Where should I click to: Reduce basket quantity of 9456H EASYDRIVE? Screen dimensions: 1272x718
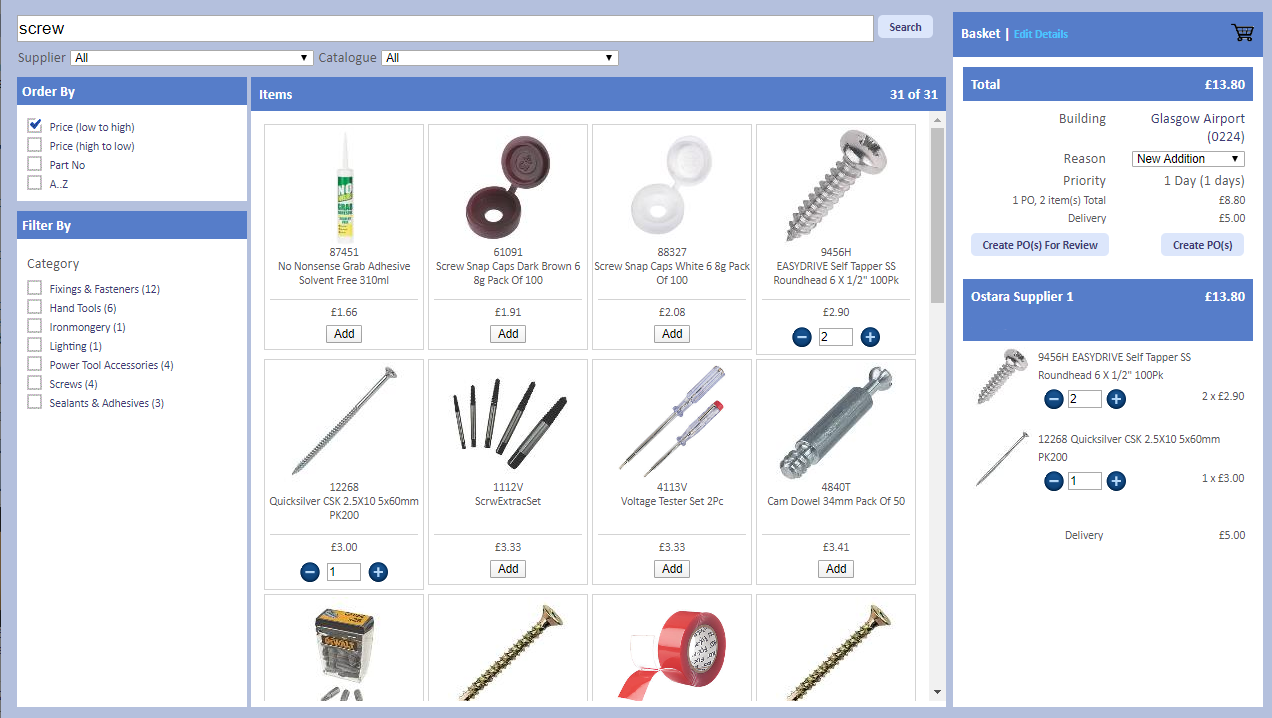click(1054, 399)
